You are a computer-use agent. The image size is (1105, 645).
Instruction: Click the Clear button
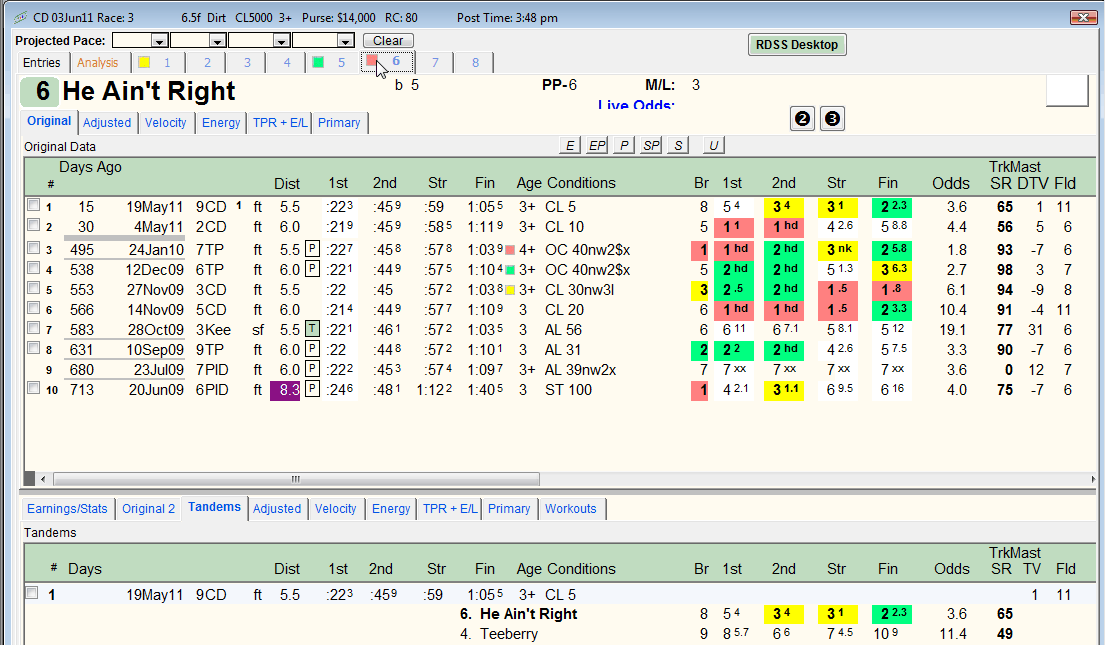coord(388,41)
